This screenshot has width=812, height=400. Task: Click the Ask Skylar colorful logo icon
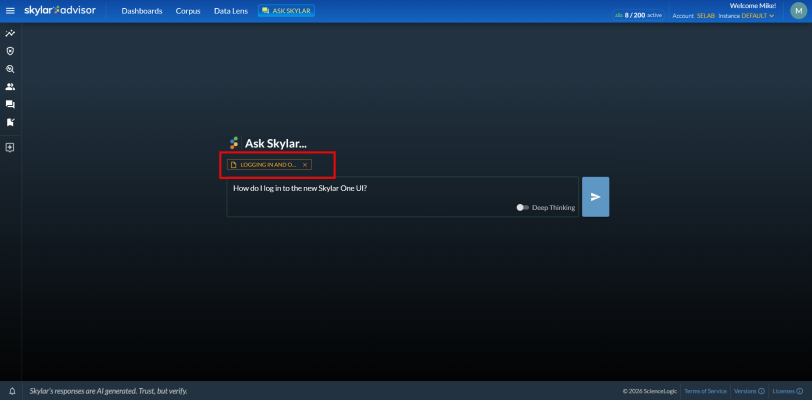pyautogui.click(x=234, y=144)
